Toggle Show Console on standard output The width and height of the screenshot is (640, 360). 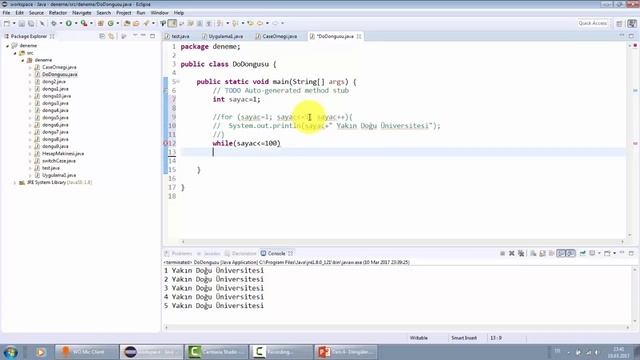click(x=562, y=253)
